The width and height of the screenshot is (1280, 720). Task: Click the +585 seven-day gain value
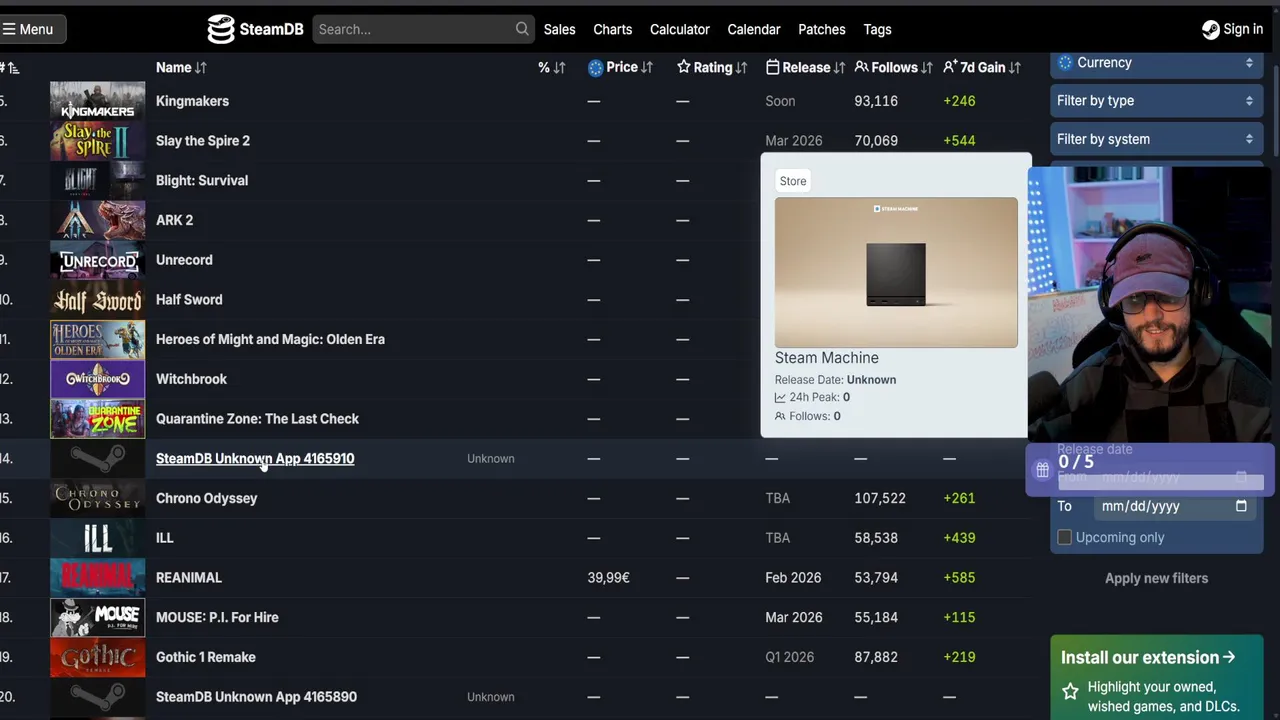959,578
